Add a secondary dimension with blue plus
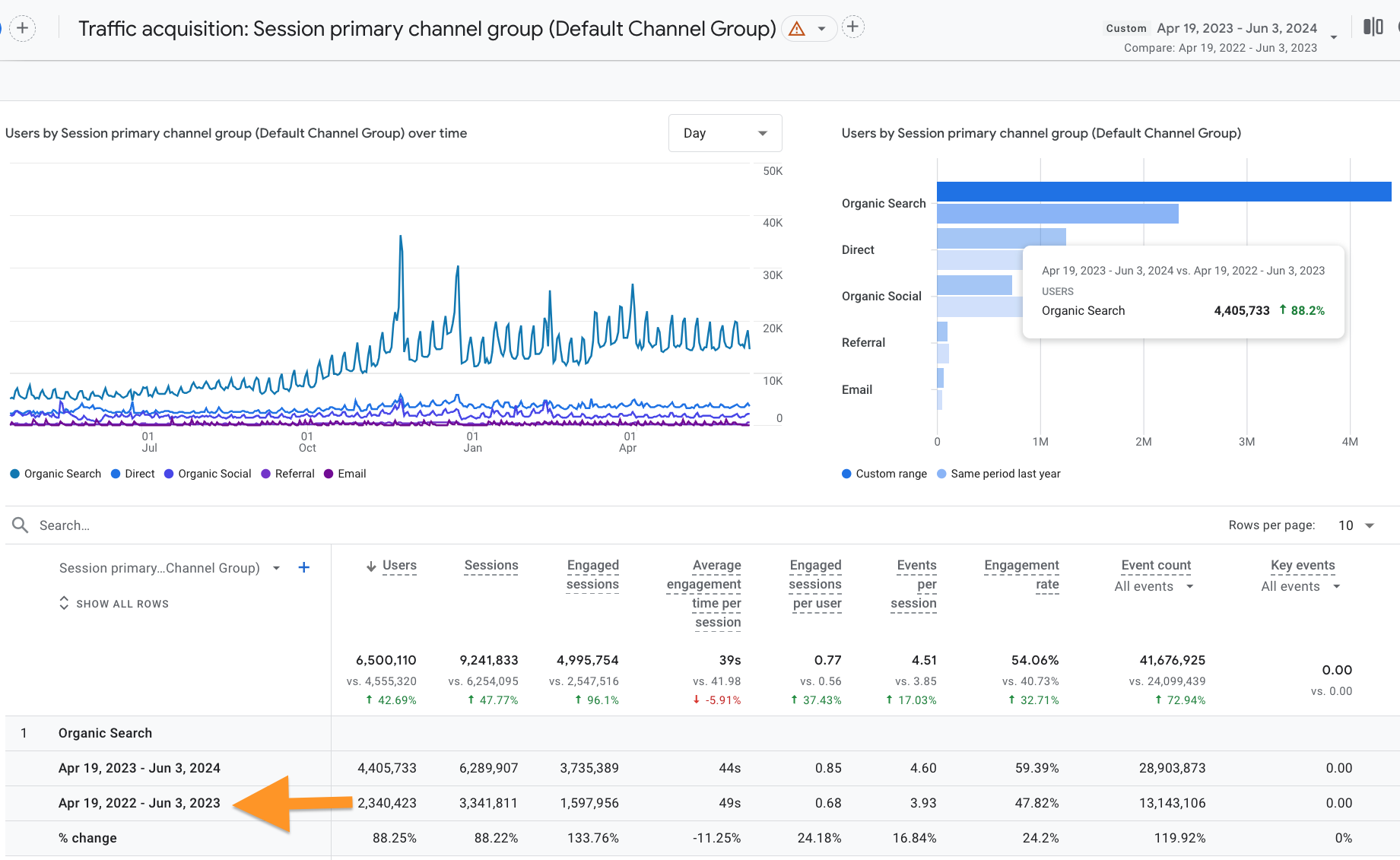The width and height of the screenshot is (1400, 860). coord(303,567)
